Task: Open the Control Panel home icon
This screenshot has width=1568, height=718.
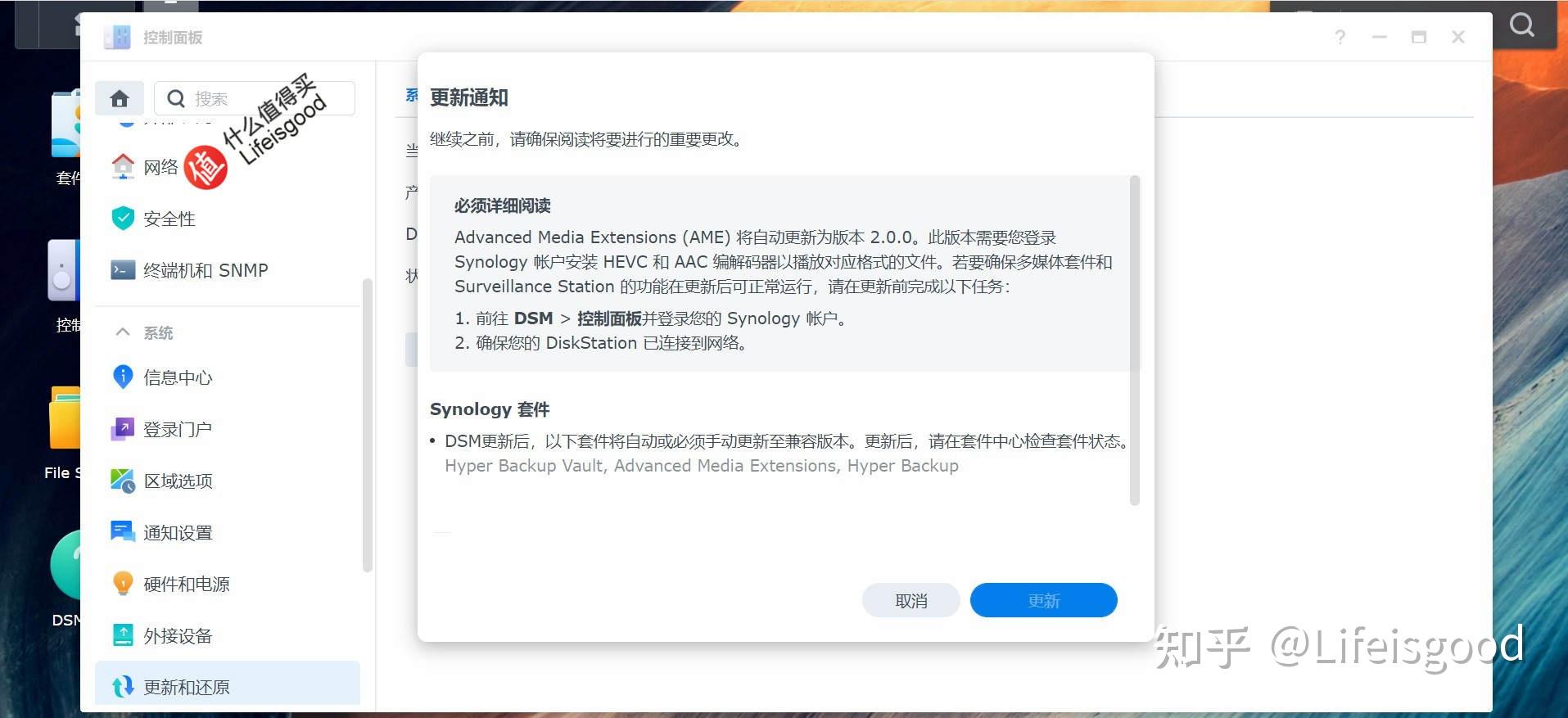Action: [120, 98]
